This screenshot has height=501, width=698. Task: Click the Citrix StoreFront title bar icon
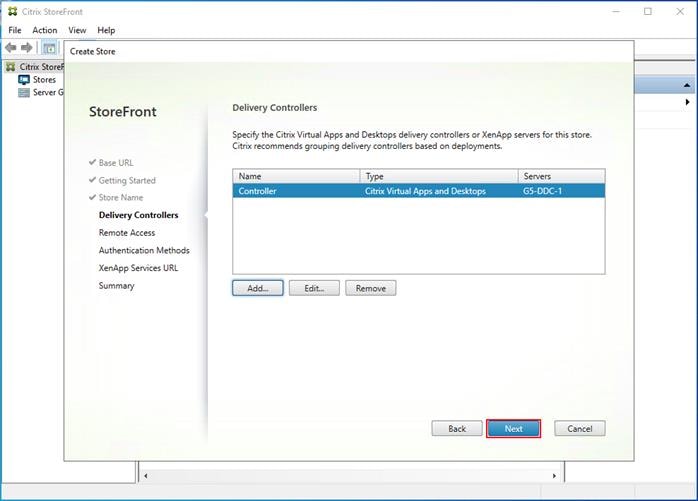coord(12,11)
